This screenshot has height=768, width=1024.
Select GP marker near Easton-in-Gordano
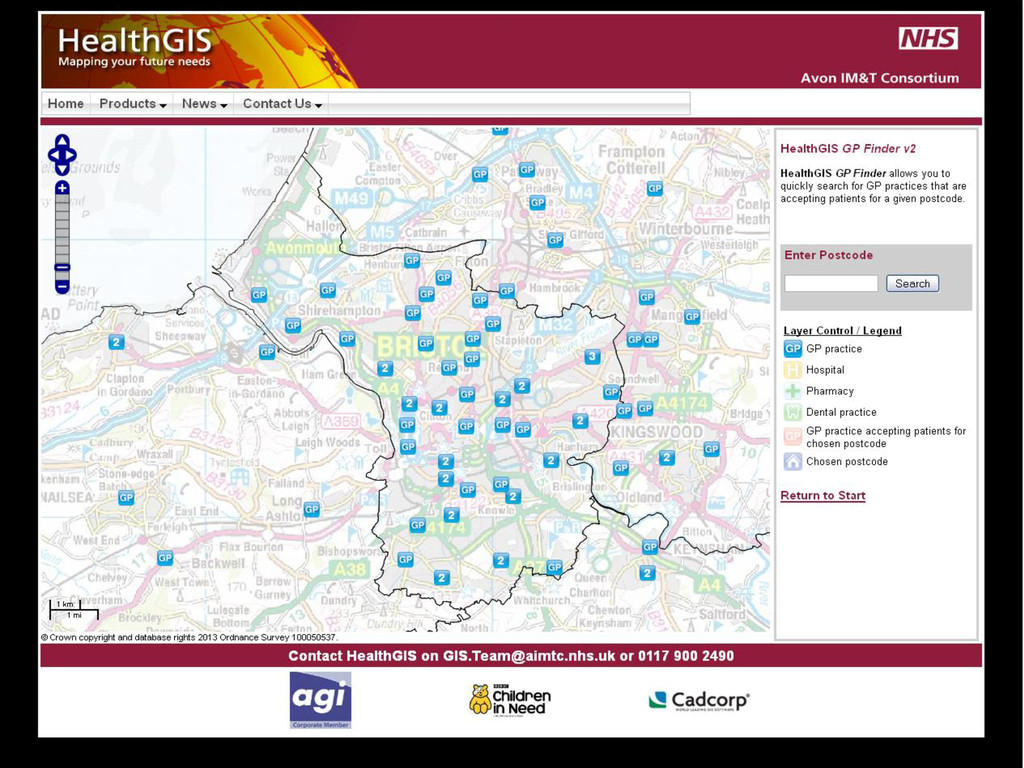267,352
